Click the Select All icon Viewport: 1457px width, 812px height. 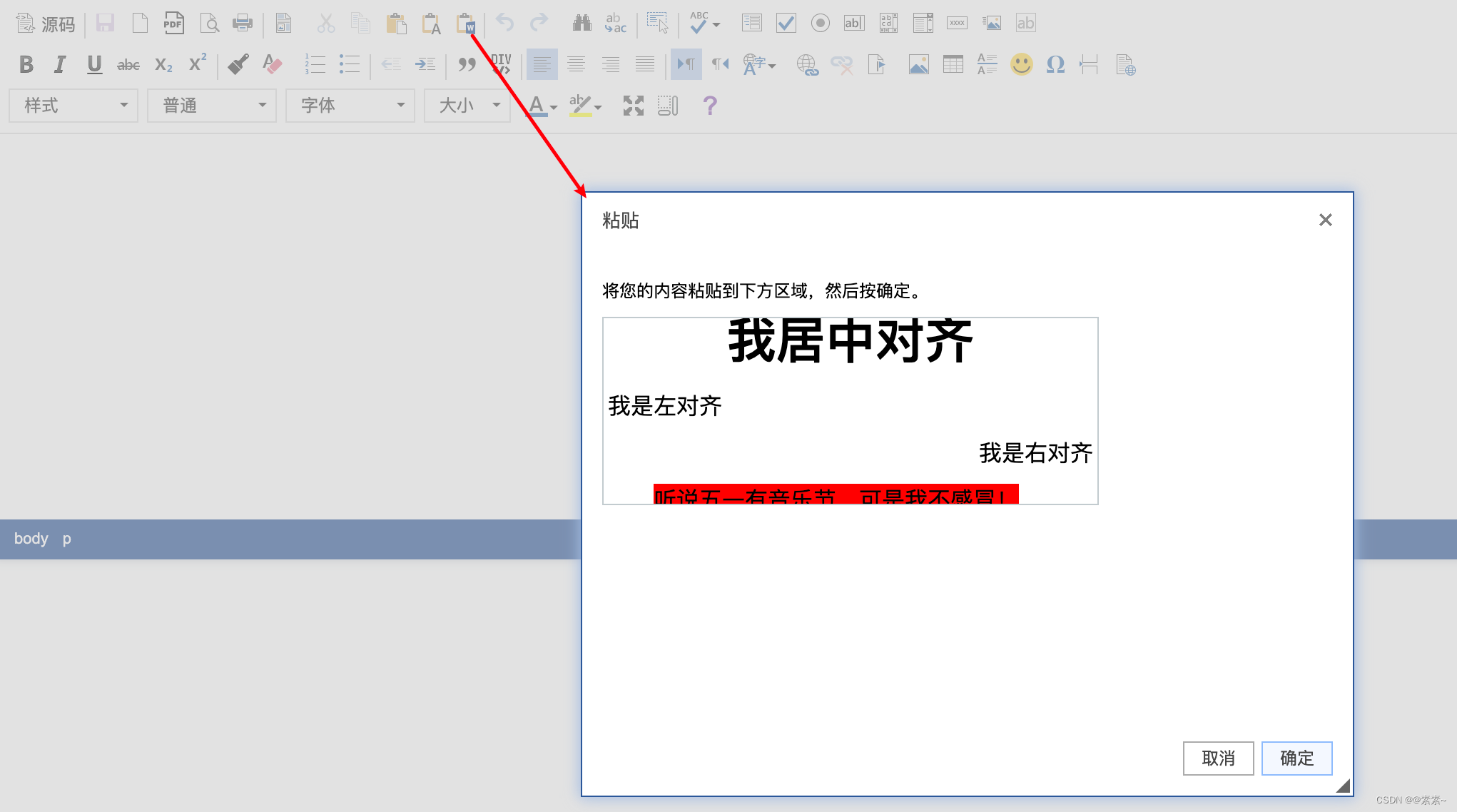tap(657, 24)
